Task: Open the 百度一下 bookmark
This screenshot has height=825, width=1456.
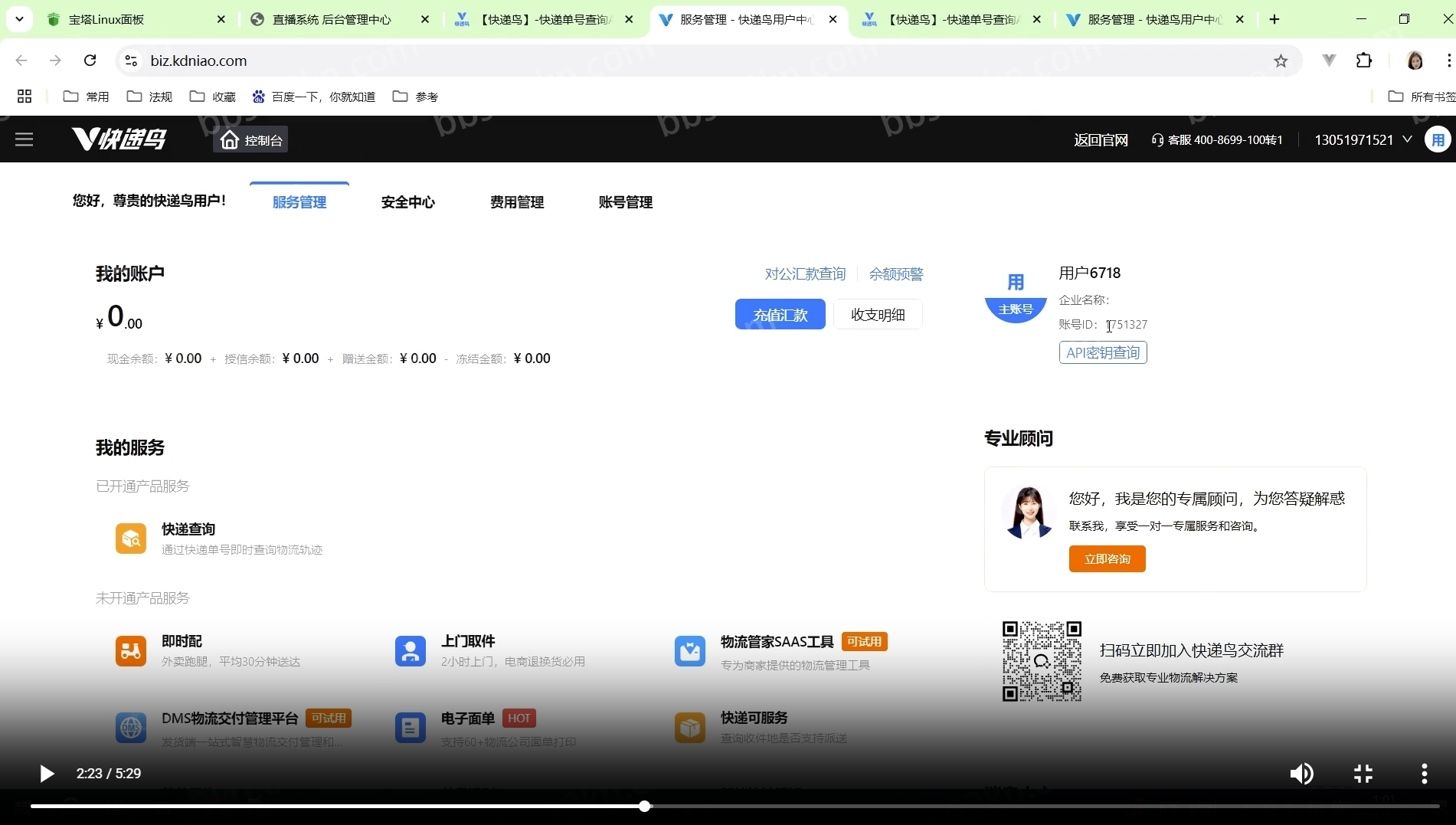Action: click(314, 97)
